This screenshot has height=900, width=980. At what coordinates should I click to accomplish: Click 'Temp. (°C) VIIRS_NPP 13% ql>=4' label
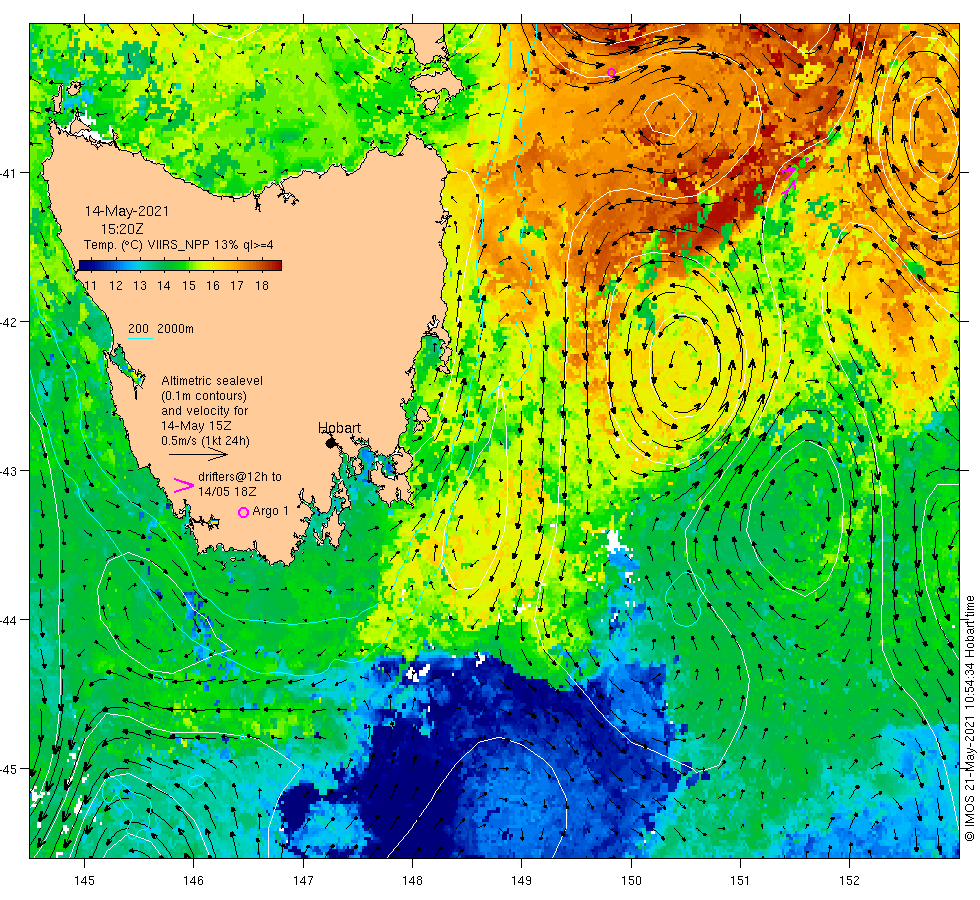coord(179,245)
